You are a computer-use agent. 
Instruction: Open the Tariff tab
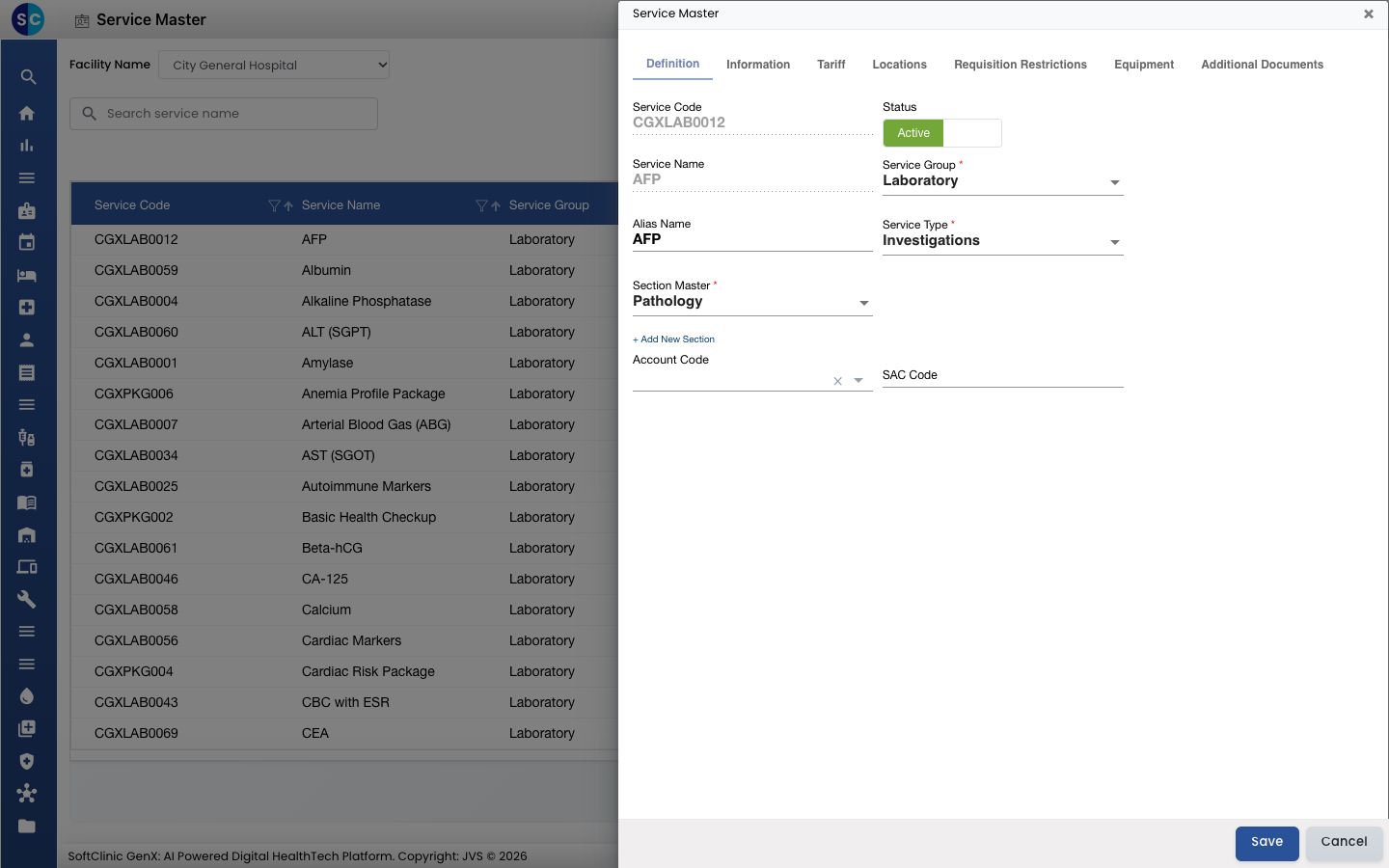pyautogui.click(x=831, y=65)
